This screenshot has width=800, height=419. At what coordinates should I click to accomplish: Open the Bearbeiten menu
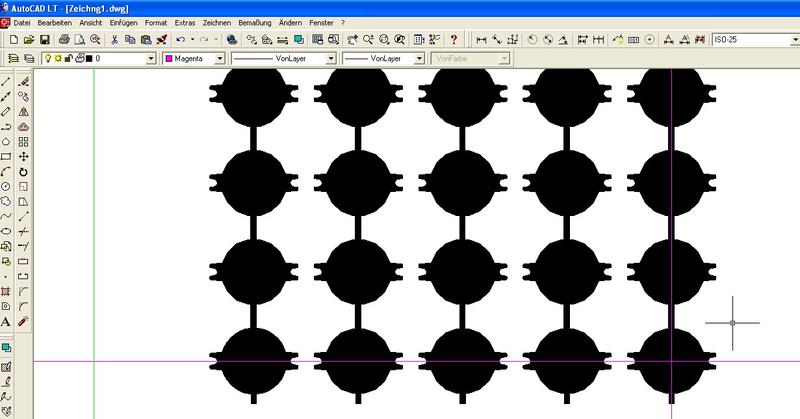[x=55, y=23]
